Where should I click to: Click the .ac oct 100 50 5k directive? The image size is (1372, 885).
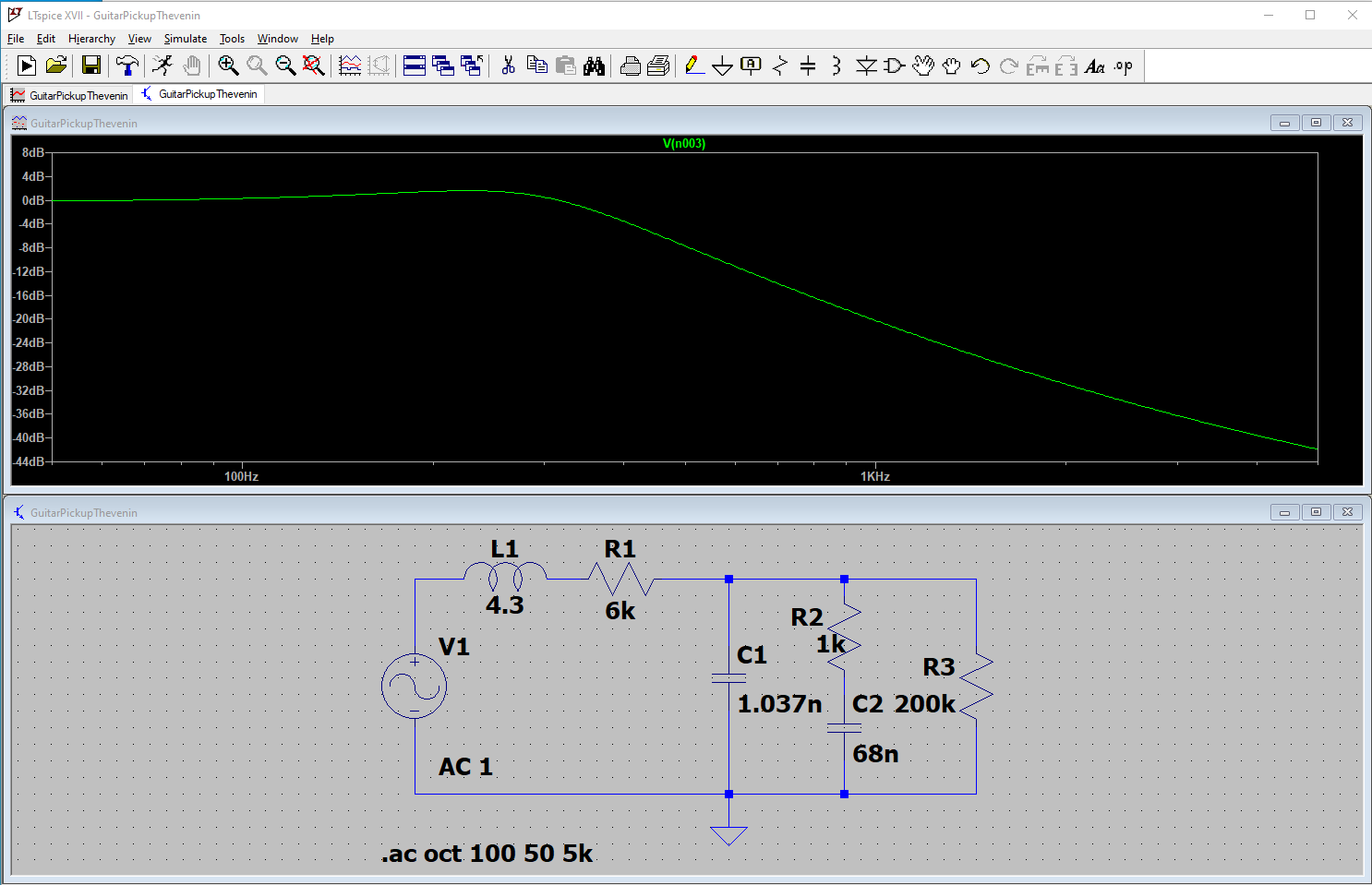[x=487, y=854]
